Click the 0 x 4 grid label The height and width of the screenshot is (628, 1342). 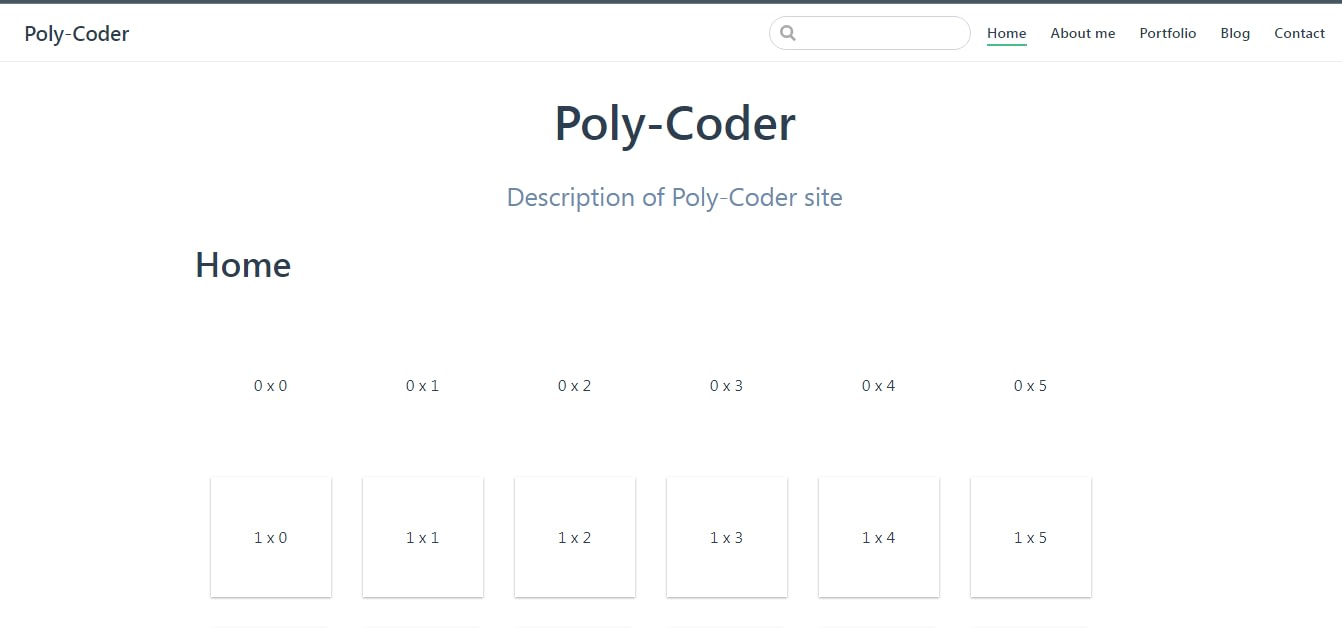[878, 385]
